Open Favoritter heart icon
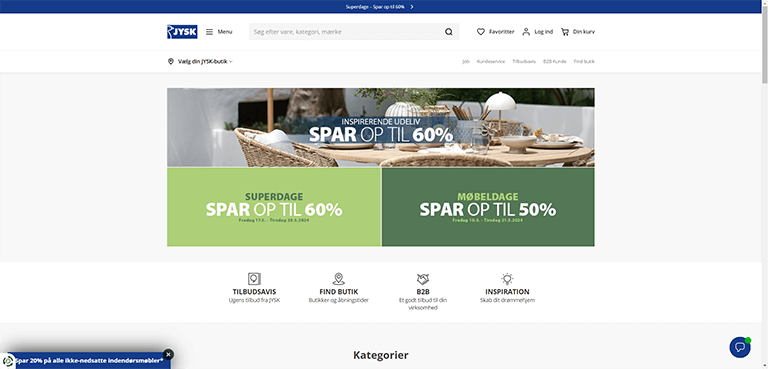This screenshot has height=369, width=768. 480,32
